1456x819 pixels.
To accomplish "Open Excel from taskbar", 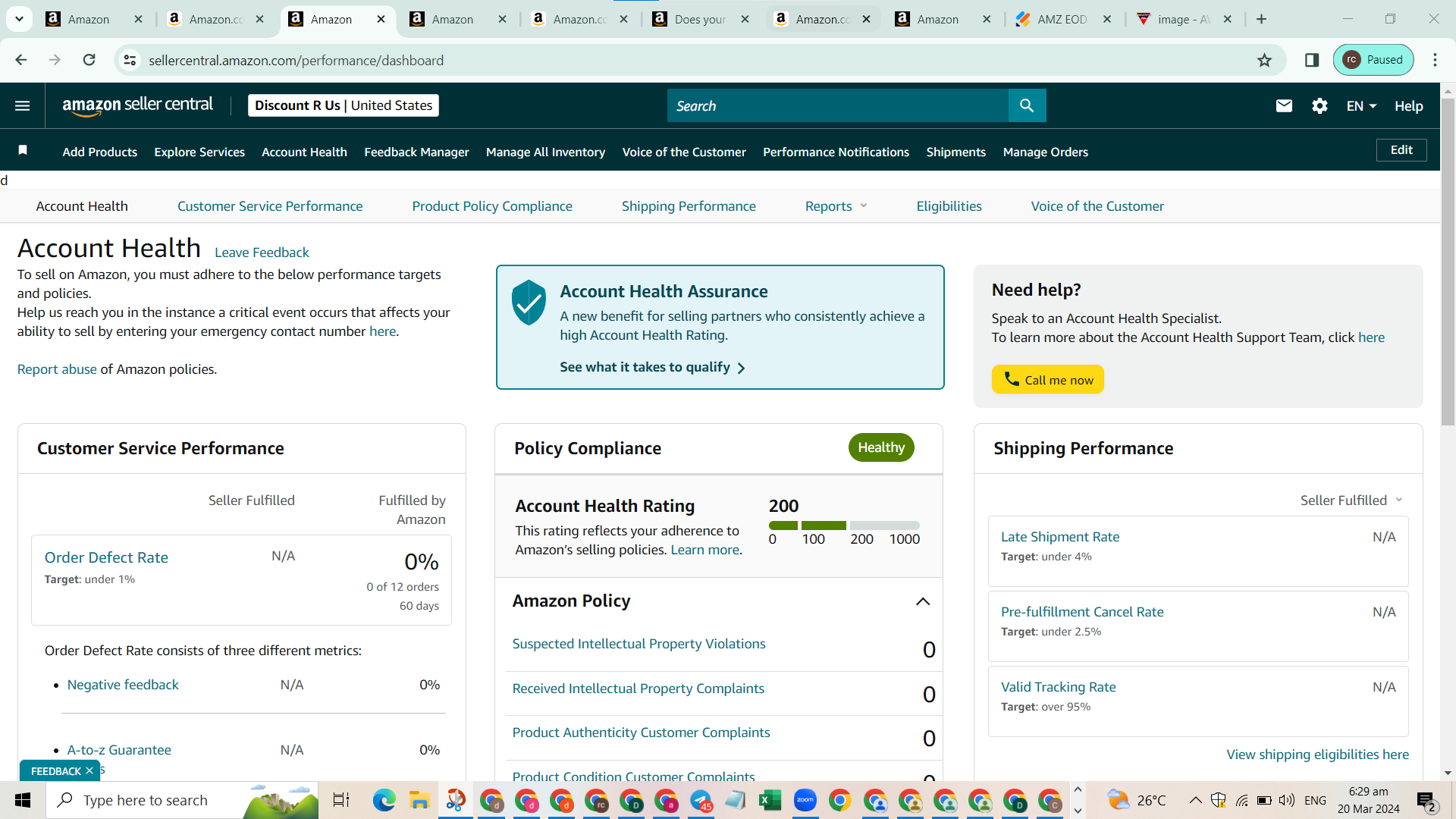I will point(770,800).
